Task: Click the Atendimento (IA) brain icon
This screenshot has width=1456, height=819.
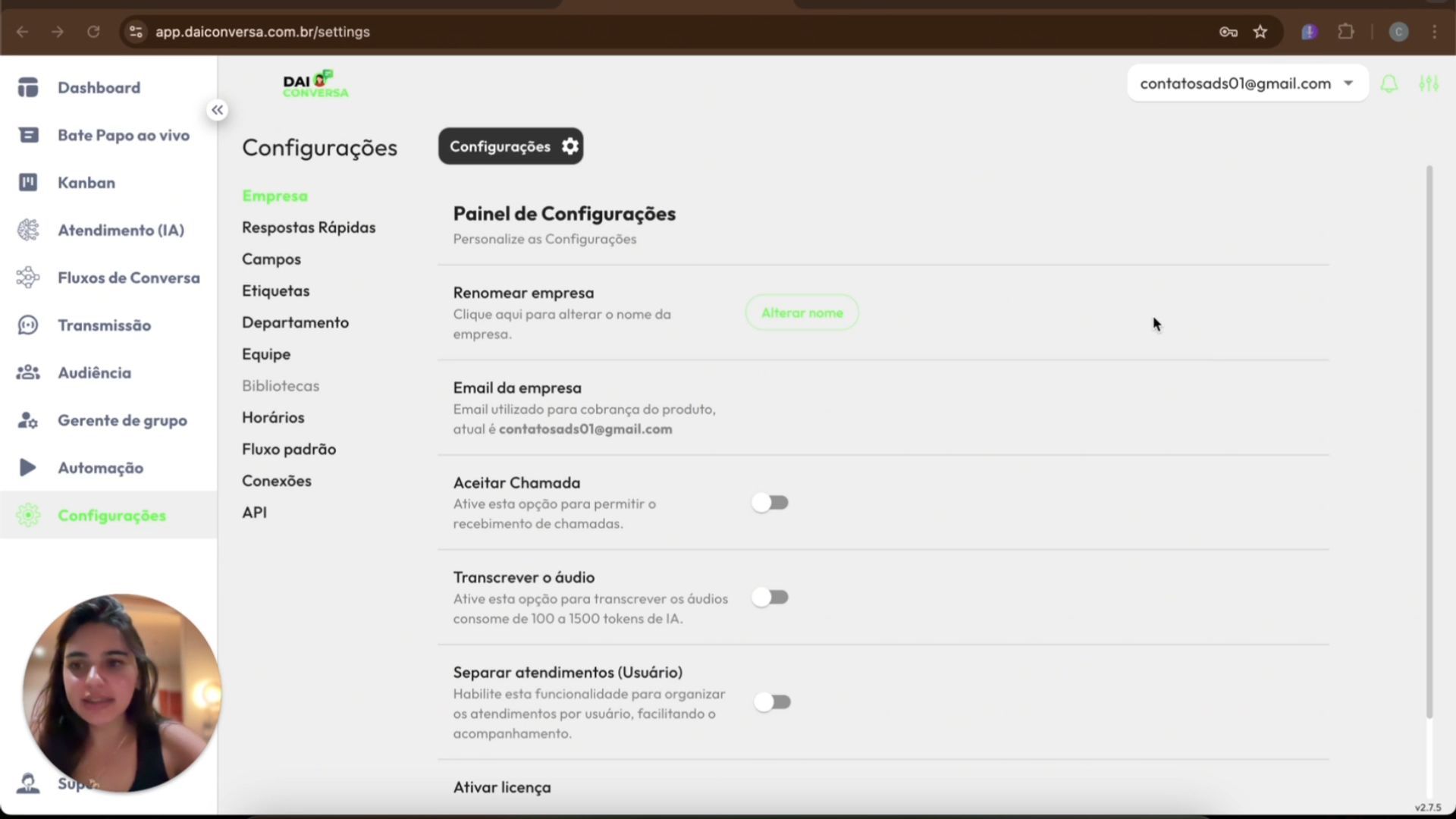Action: pos(28,230)
